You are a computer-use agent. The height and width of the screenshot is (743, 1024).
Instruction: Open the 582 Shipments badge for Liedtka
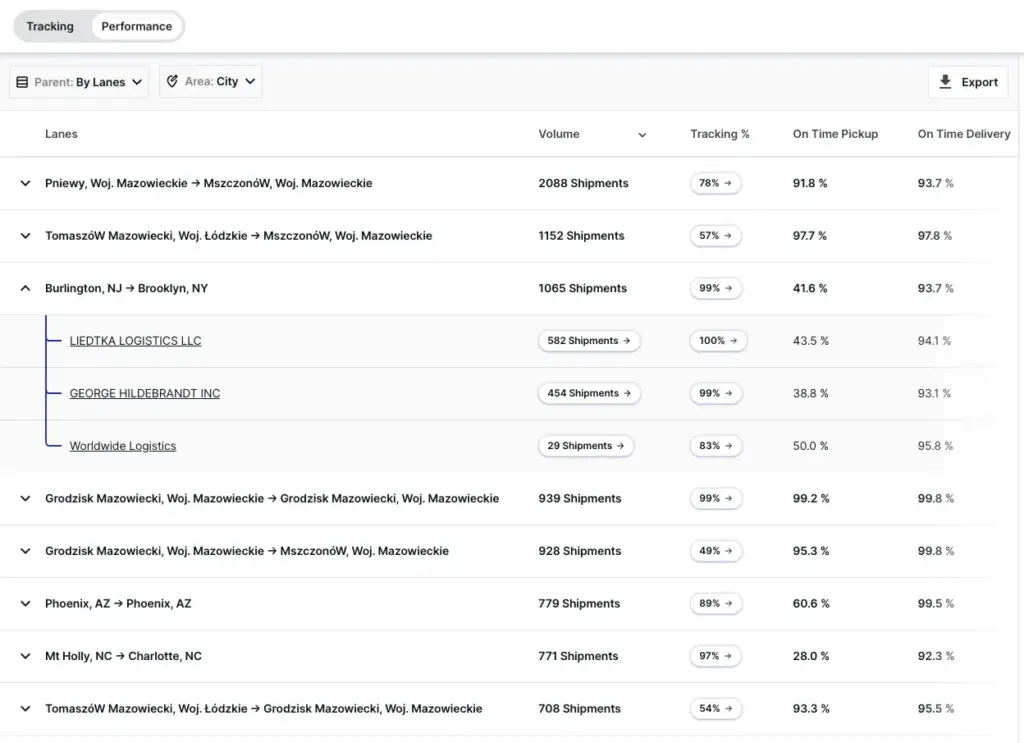tap(589, 341)
